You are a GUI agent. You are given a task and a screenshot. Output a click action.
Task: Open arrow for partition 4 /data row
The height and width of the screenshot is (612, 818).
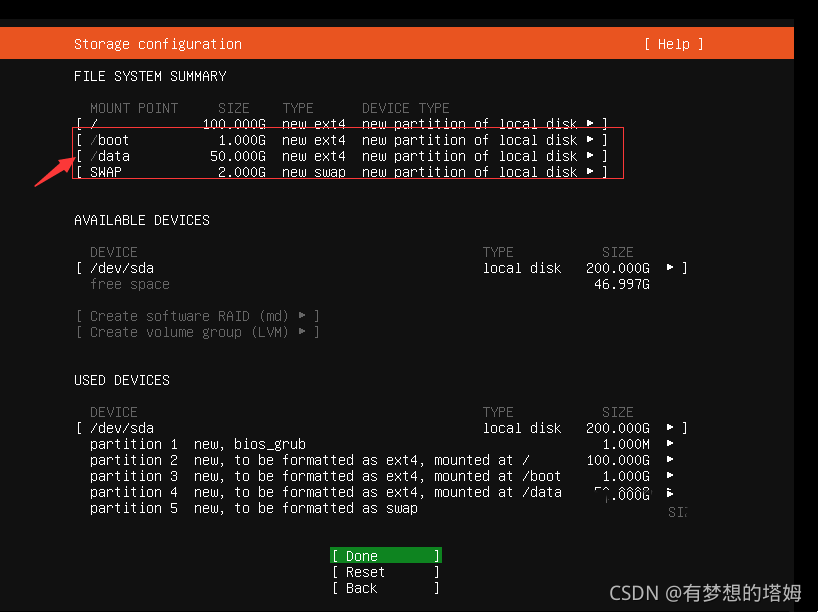coord(670,493)
